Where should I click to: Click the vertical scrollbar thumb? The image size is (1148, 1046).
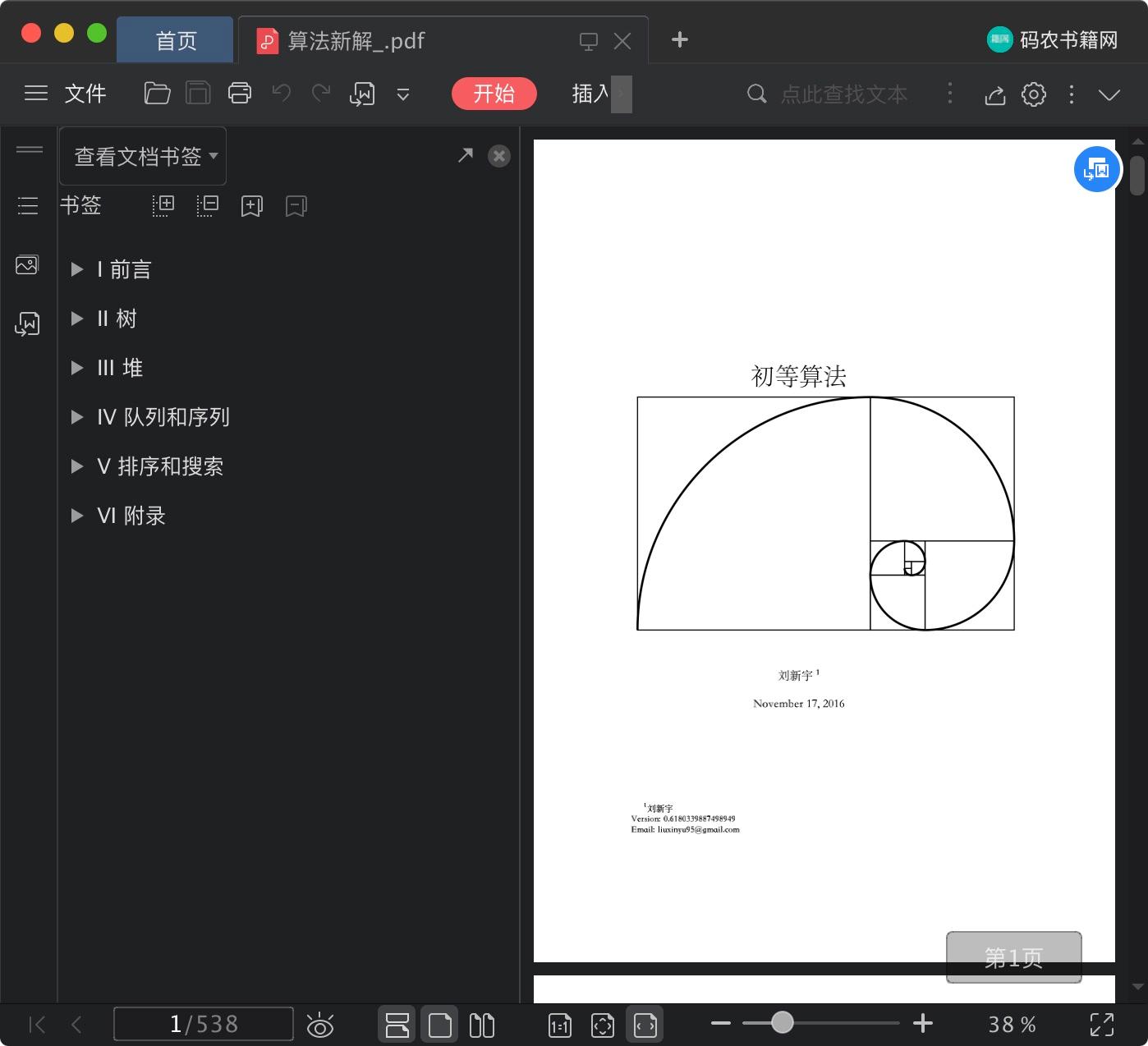tap(1137, 175)
